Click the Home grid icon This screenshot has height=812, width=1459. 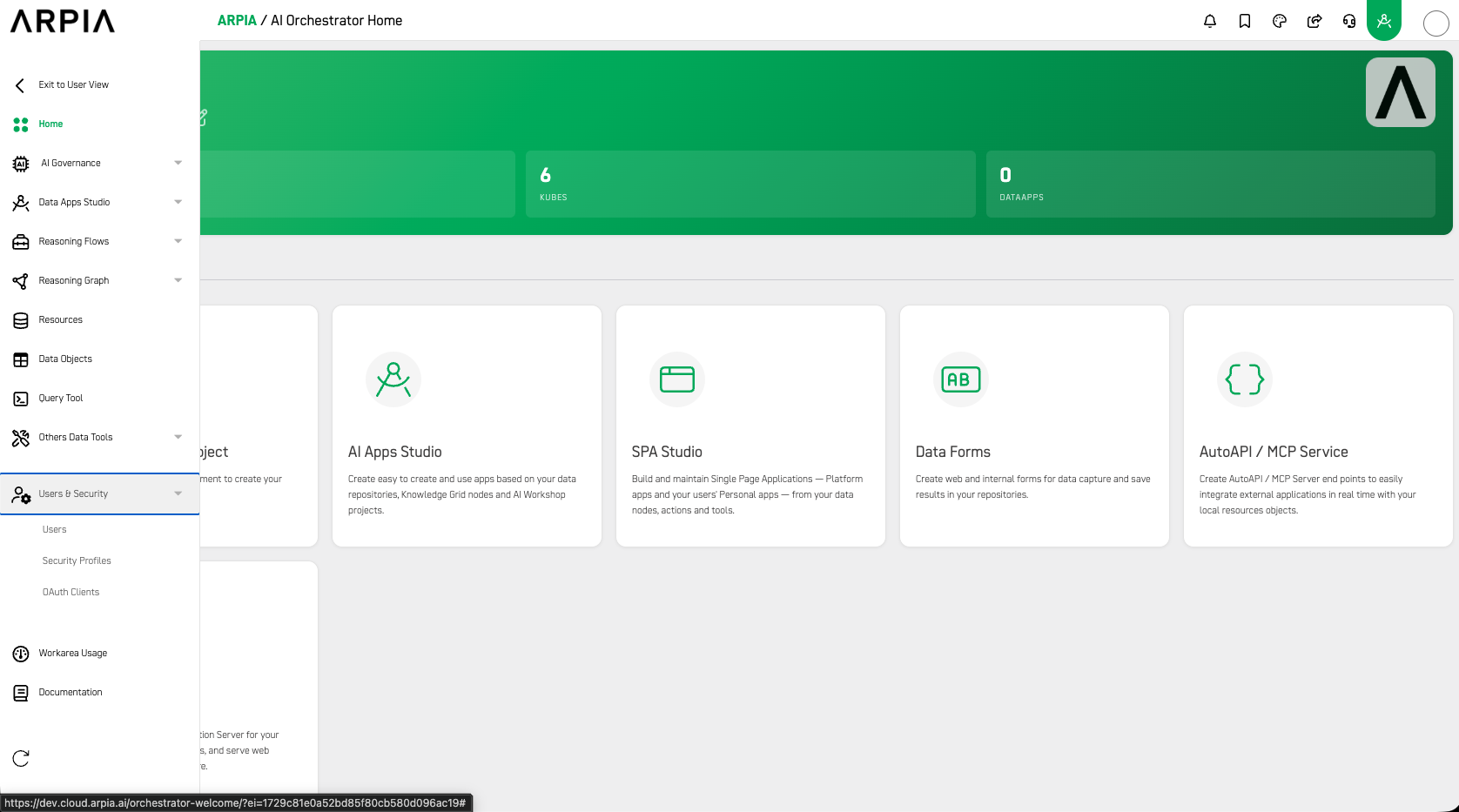pos(21,124)
